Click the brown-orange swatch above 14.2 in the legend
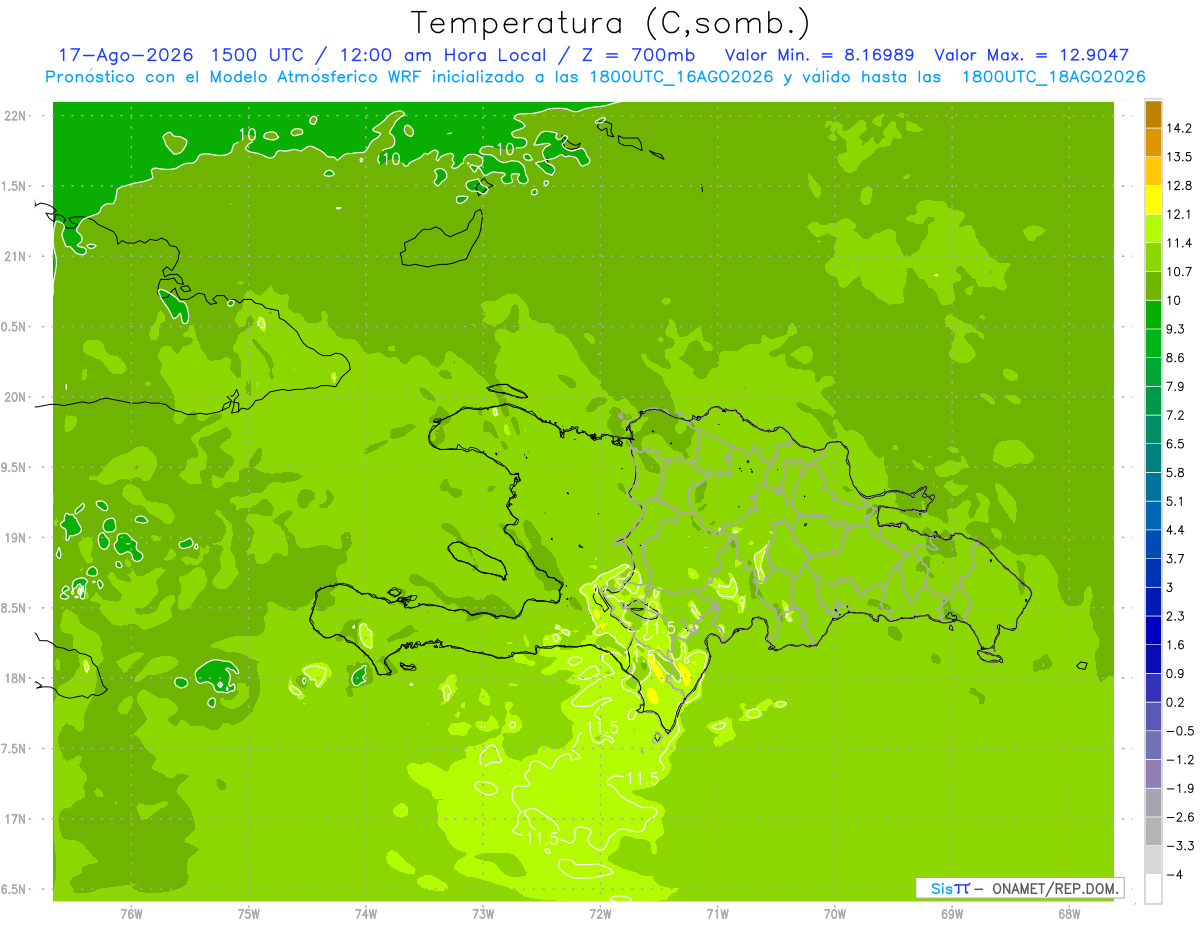 coord(1153,114)
